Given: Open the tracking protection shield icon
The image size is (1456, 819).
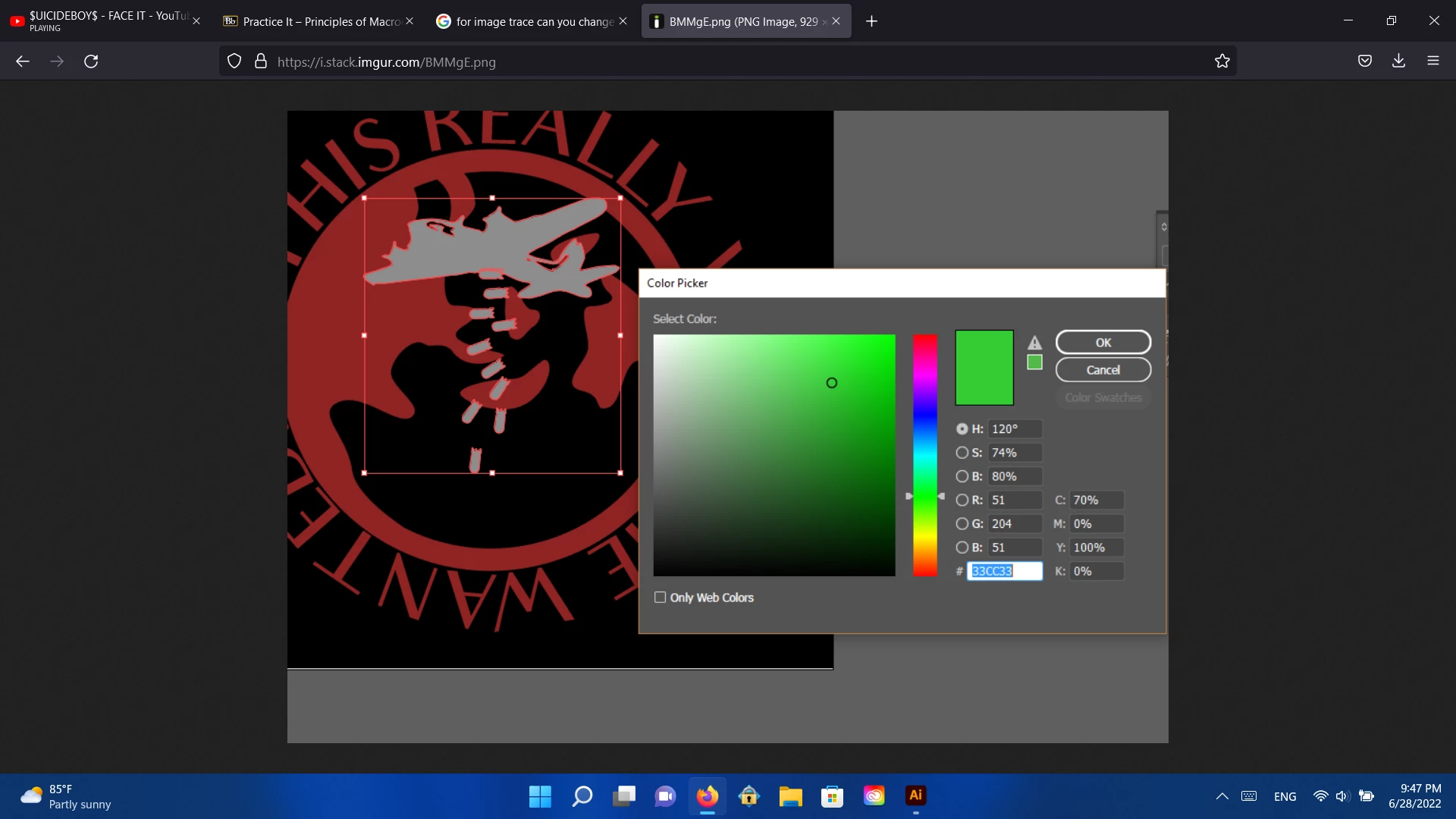Looking at the screenshot, I should (x=234, y=61).
